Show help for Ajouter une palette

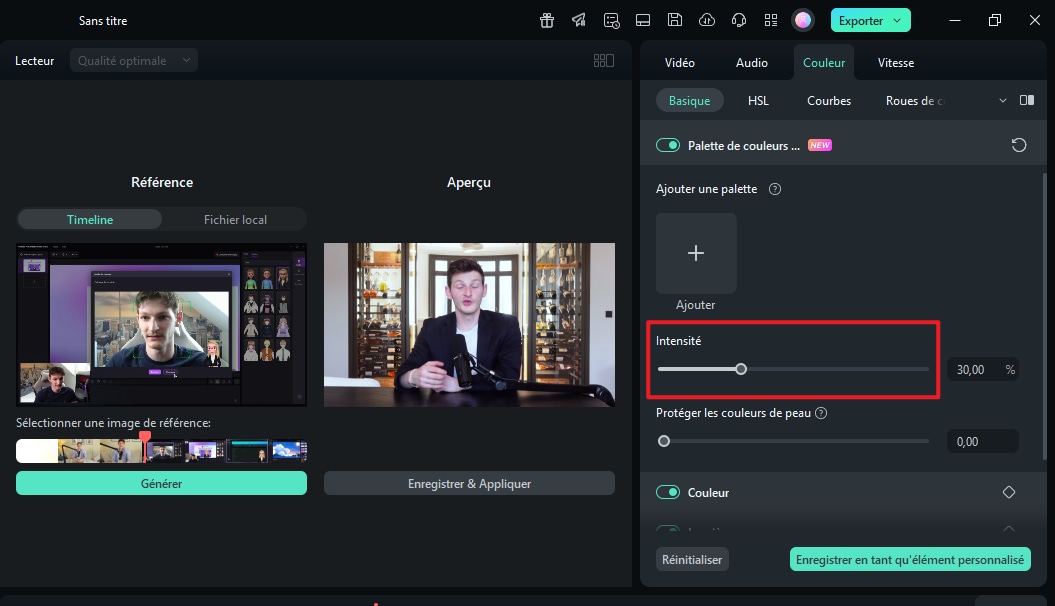(x=775, y=189)
